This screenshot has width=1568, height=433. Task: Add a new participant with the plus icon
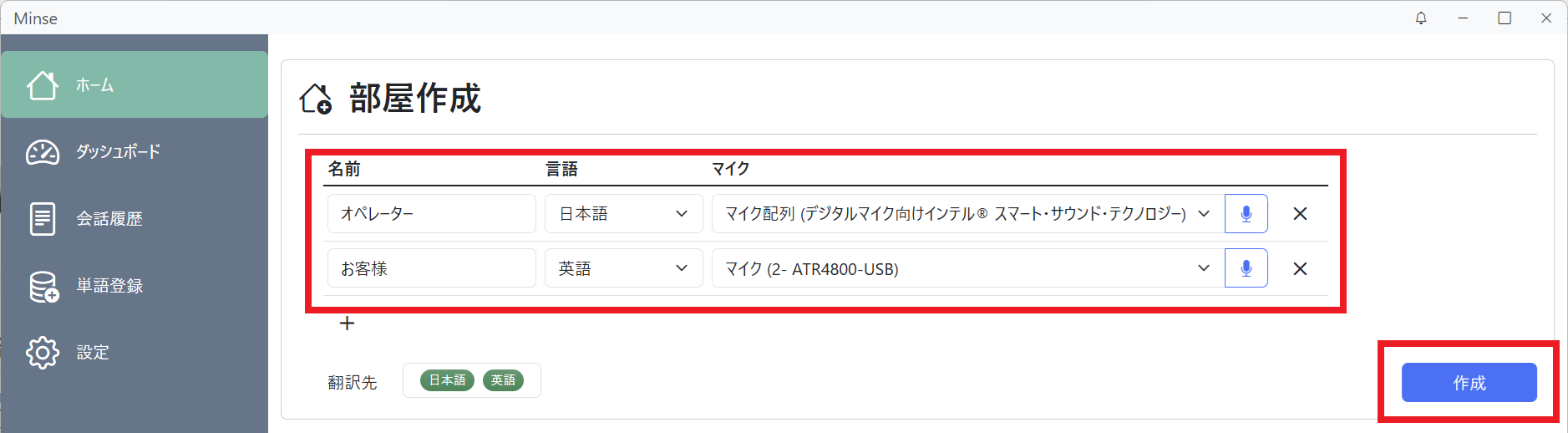(x=348, y=323)
